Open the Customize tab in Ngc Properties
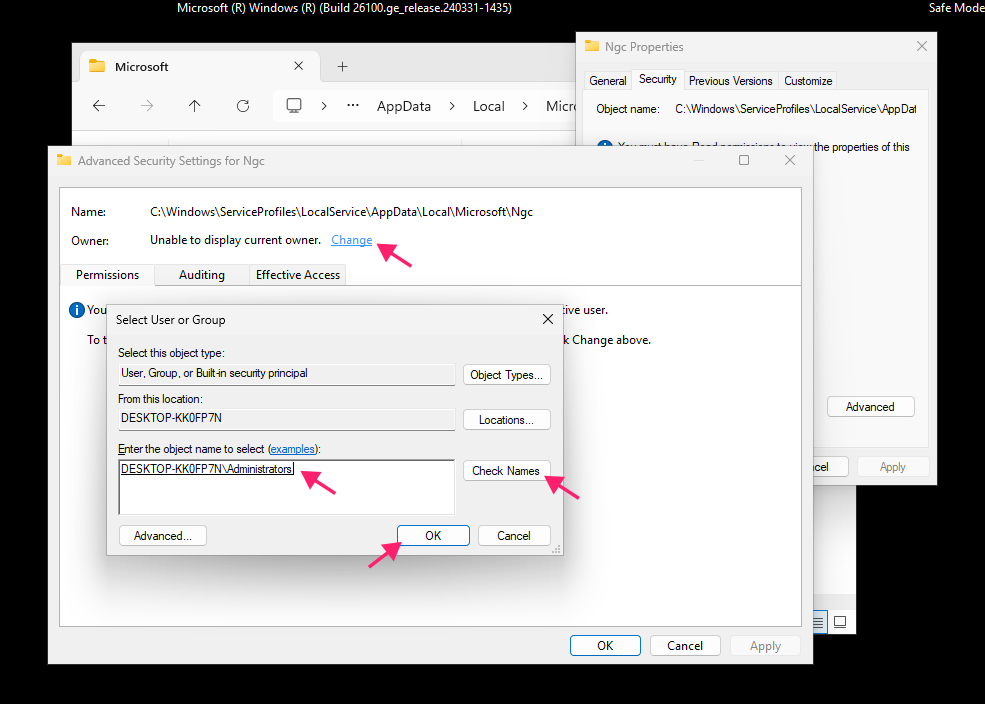The width and height of the screenshot is (985, 704). (x=808, y=80)
